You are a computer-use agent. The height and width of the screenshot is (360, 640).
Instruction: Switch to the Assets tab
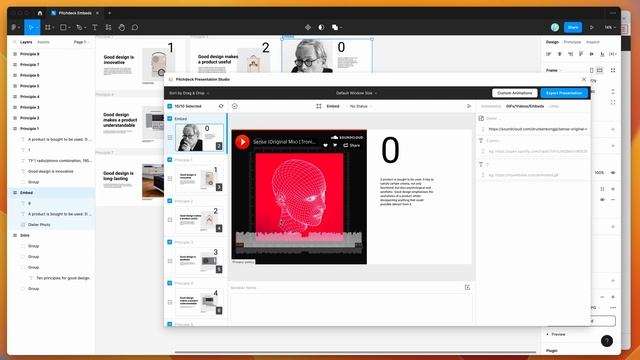coord(43,42)
